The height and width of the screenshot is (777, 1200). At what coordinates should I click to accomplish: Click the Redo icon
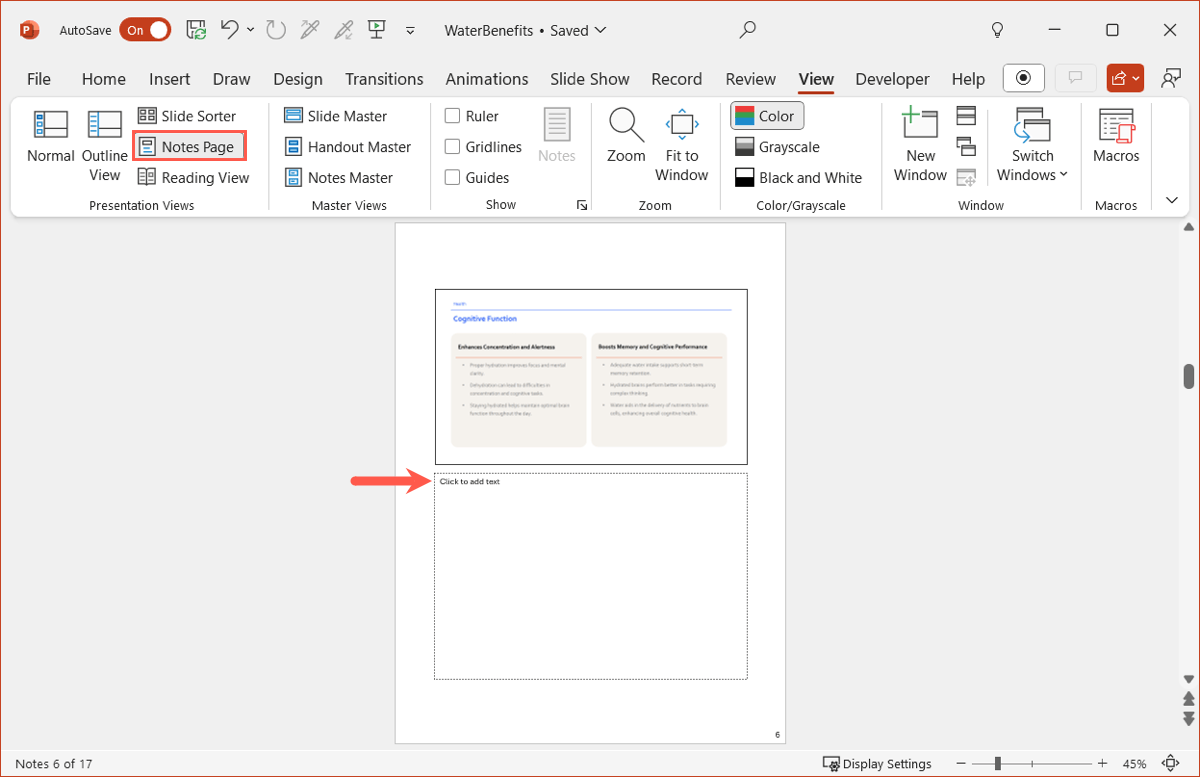(277, 30)
